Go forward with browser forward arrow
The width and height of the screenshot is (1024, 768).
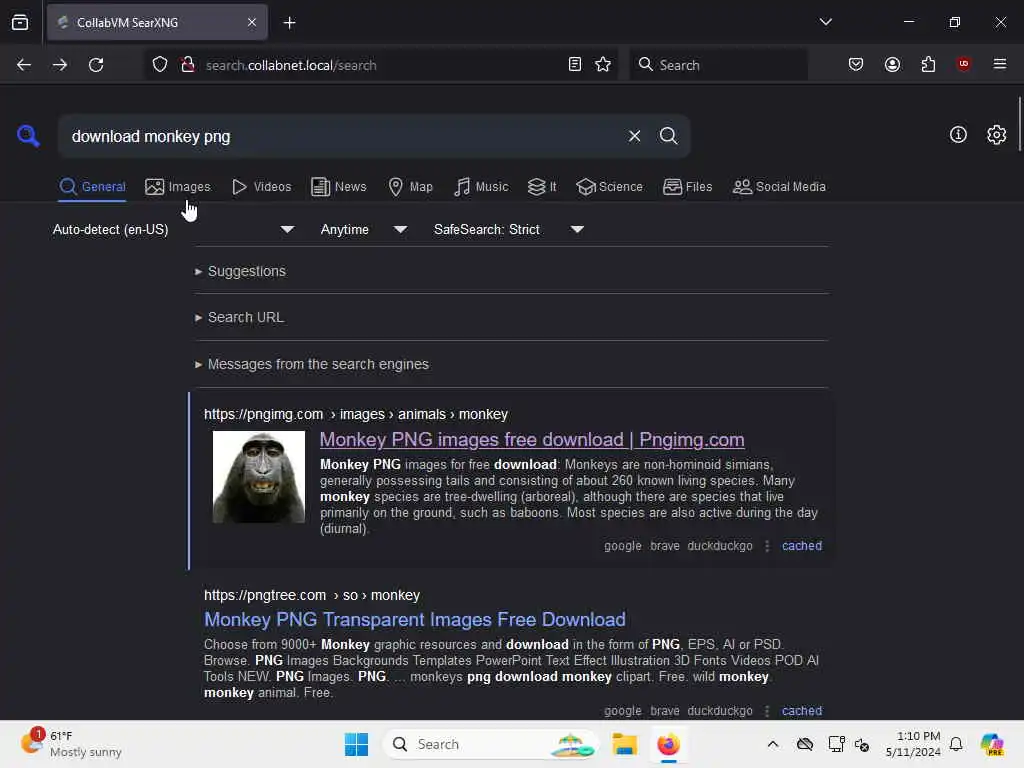[59, 65]
